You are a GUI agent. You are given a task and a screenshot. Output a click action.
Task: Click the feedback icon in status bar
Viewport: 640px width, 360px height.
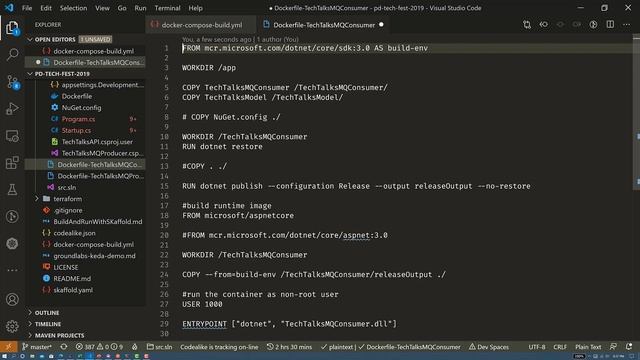coord(613,347)
